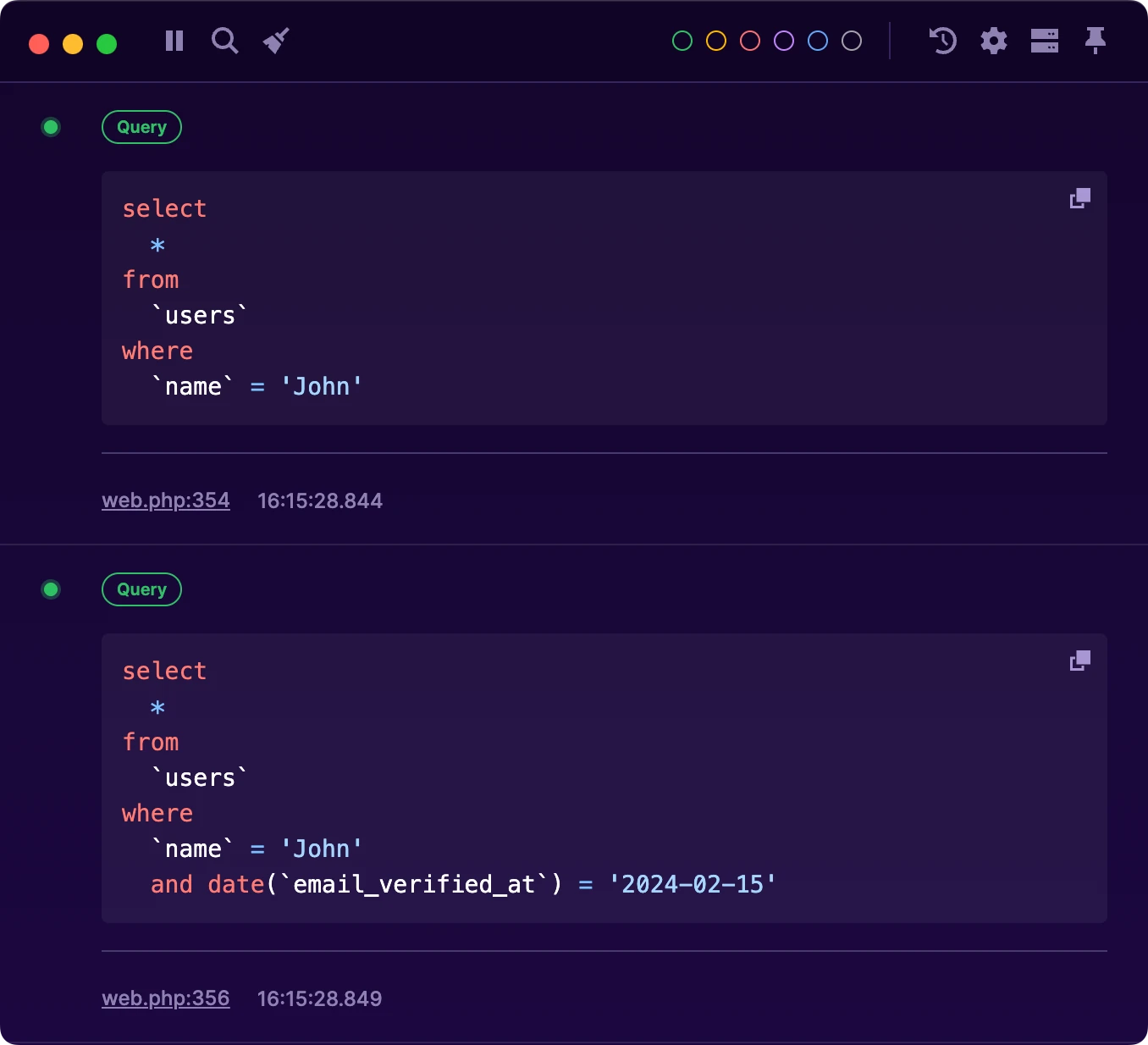The image size is (1148, 1045).
Task: Copy the email_verified_at query with copy icon
Action: point(1080,661)
